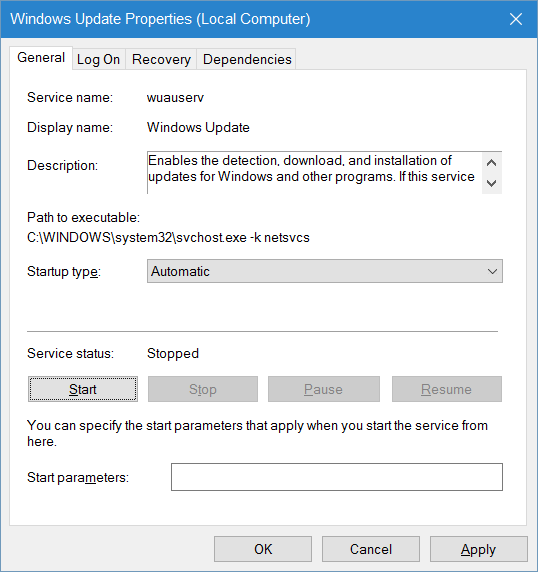
Task: Click the Start parameters label
Action: point(78,478)
